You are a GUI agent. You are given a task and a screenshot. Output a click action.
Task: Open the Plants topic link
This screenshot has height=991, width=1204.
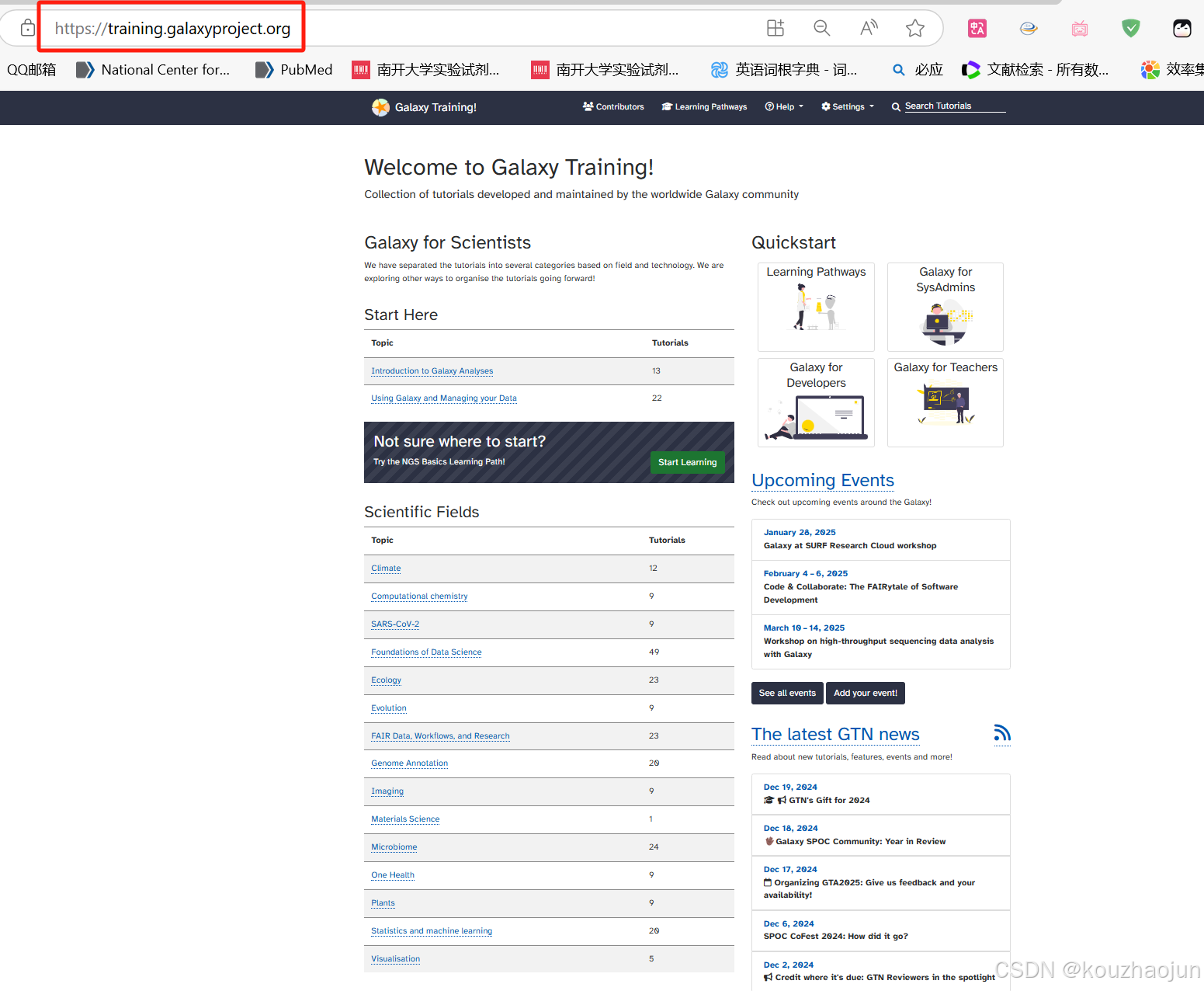click(x=383, y=903)
